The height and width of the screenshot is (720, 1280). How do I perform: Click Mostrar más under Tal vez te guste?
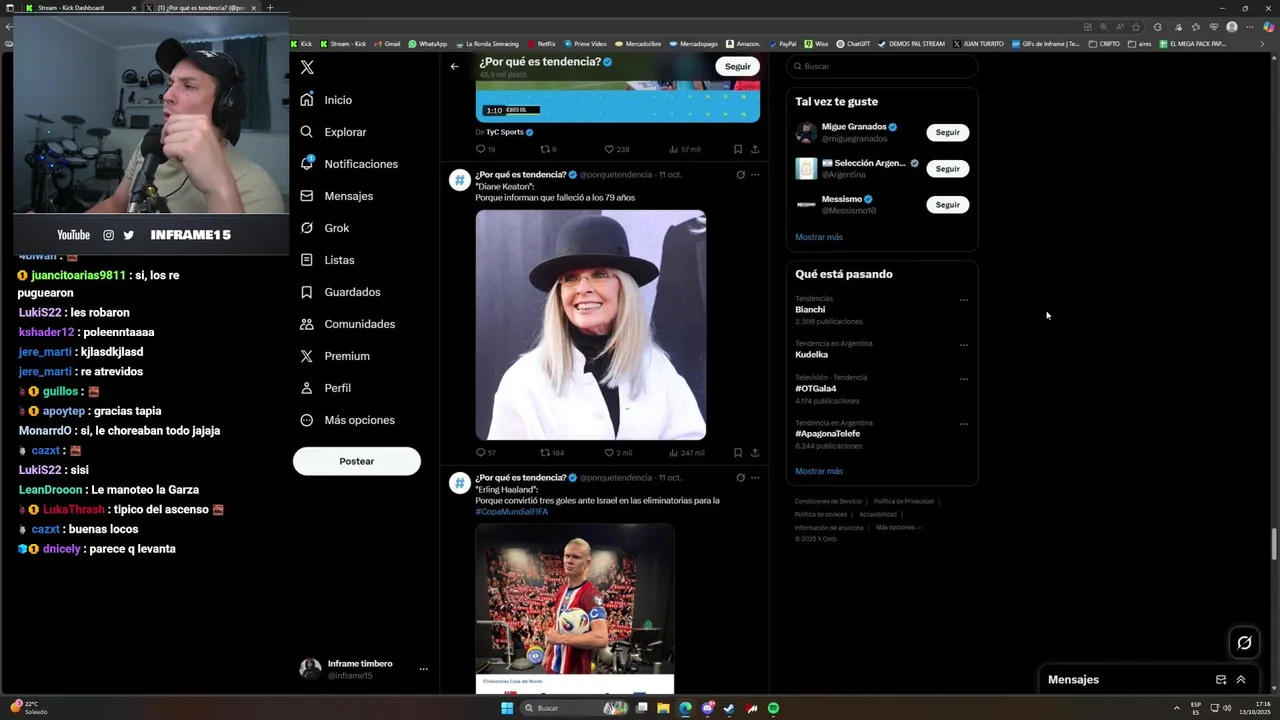pos(819,237)
